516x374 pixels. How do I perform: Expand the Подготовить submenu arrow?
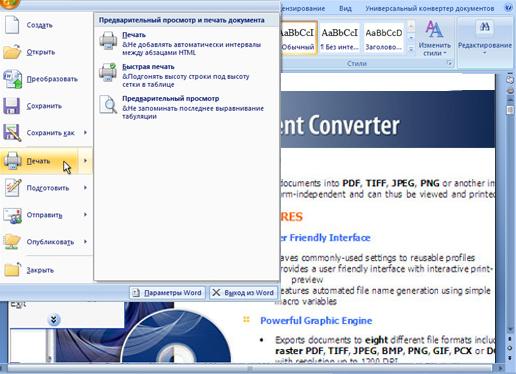[x=86, y=188]
